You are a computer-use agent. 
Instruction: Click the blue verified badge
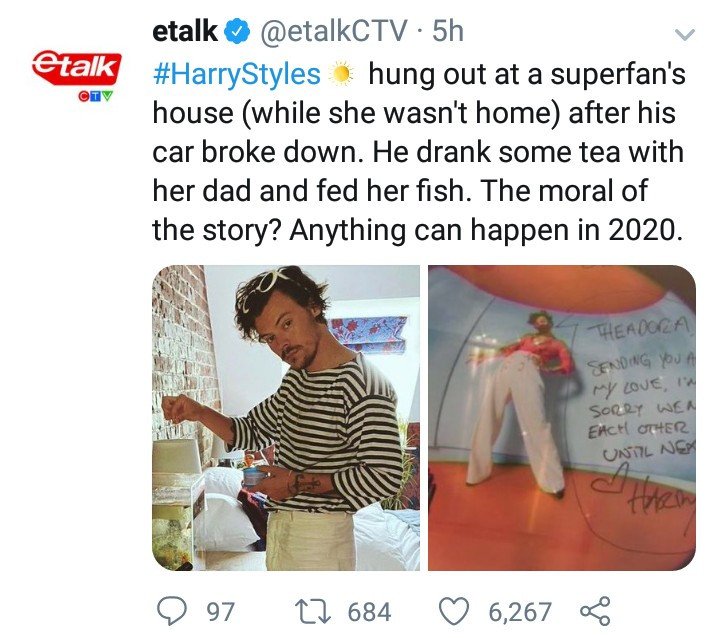[x=237, y=32]
